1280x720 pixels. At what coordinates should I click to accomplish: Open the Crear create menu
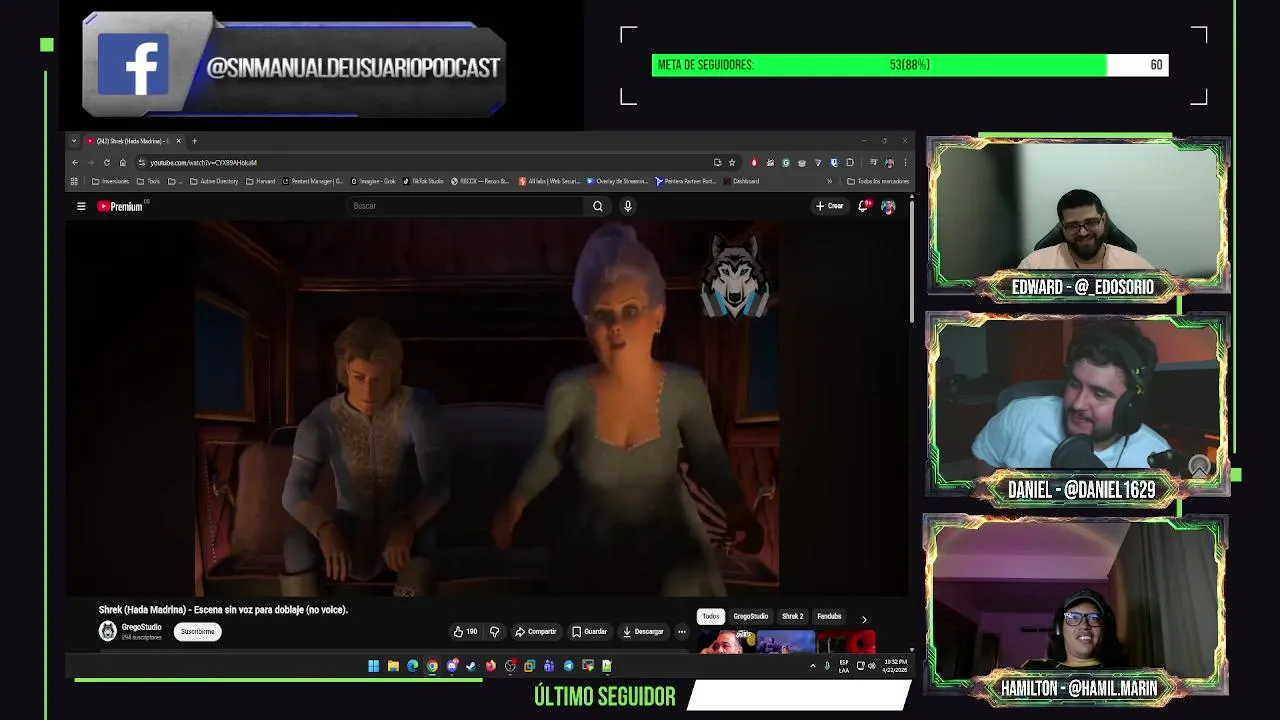(829, 206)
